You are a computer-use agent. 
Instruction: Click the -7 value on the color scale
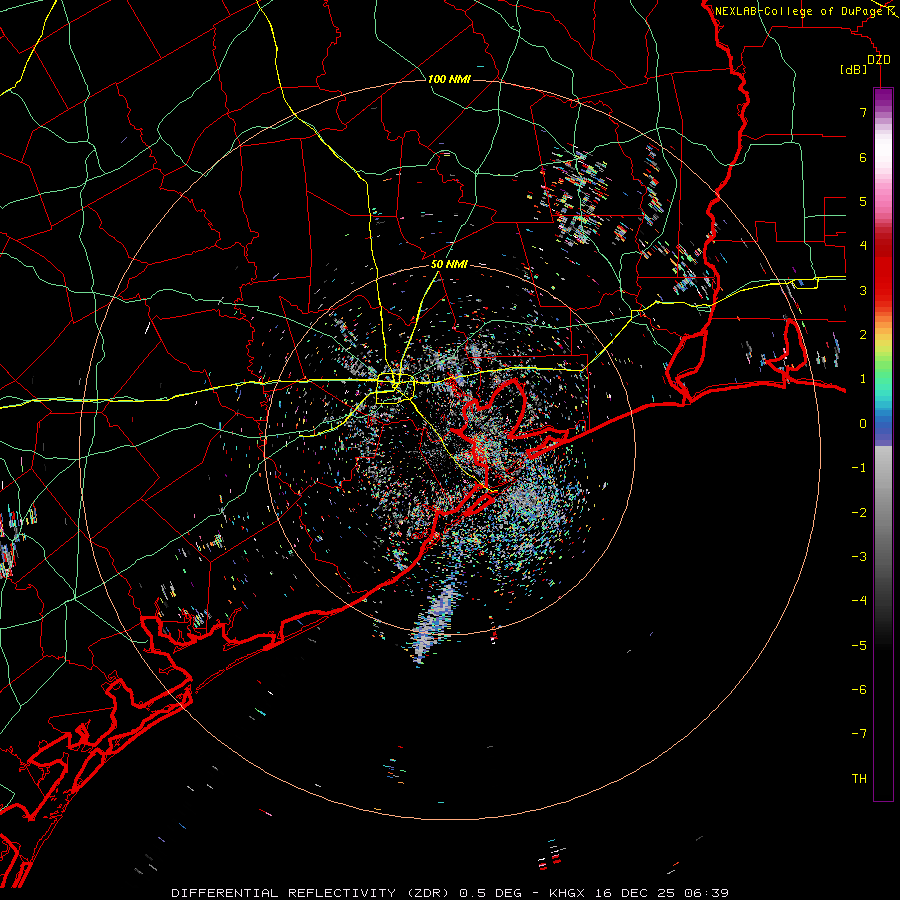point(859,734)
